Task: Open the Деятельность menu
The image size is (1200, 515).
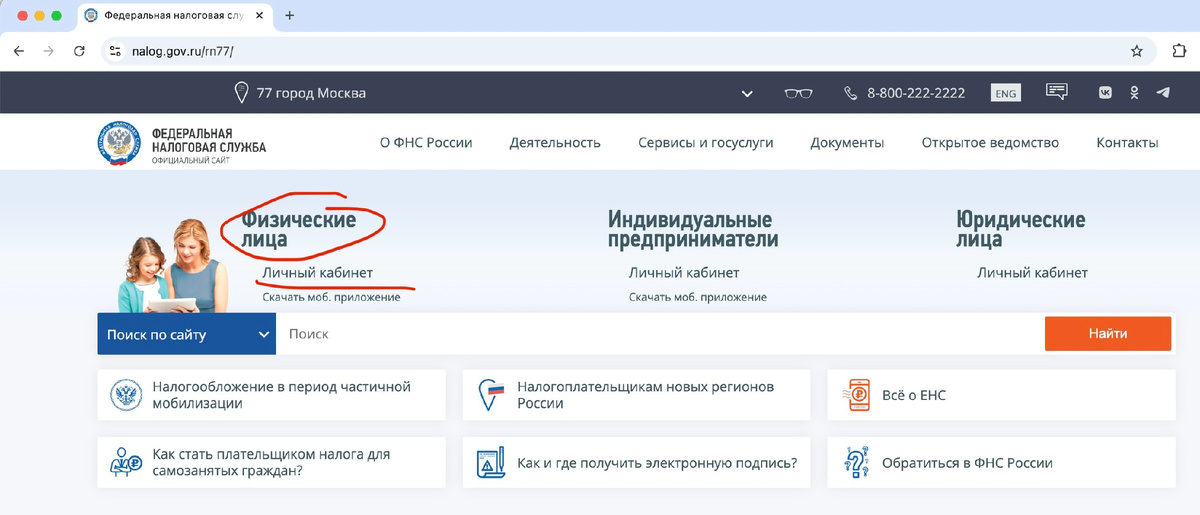Action: [555, 143]
